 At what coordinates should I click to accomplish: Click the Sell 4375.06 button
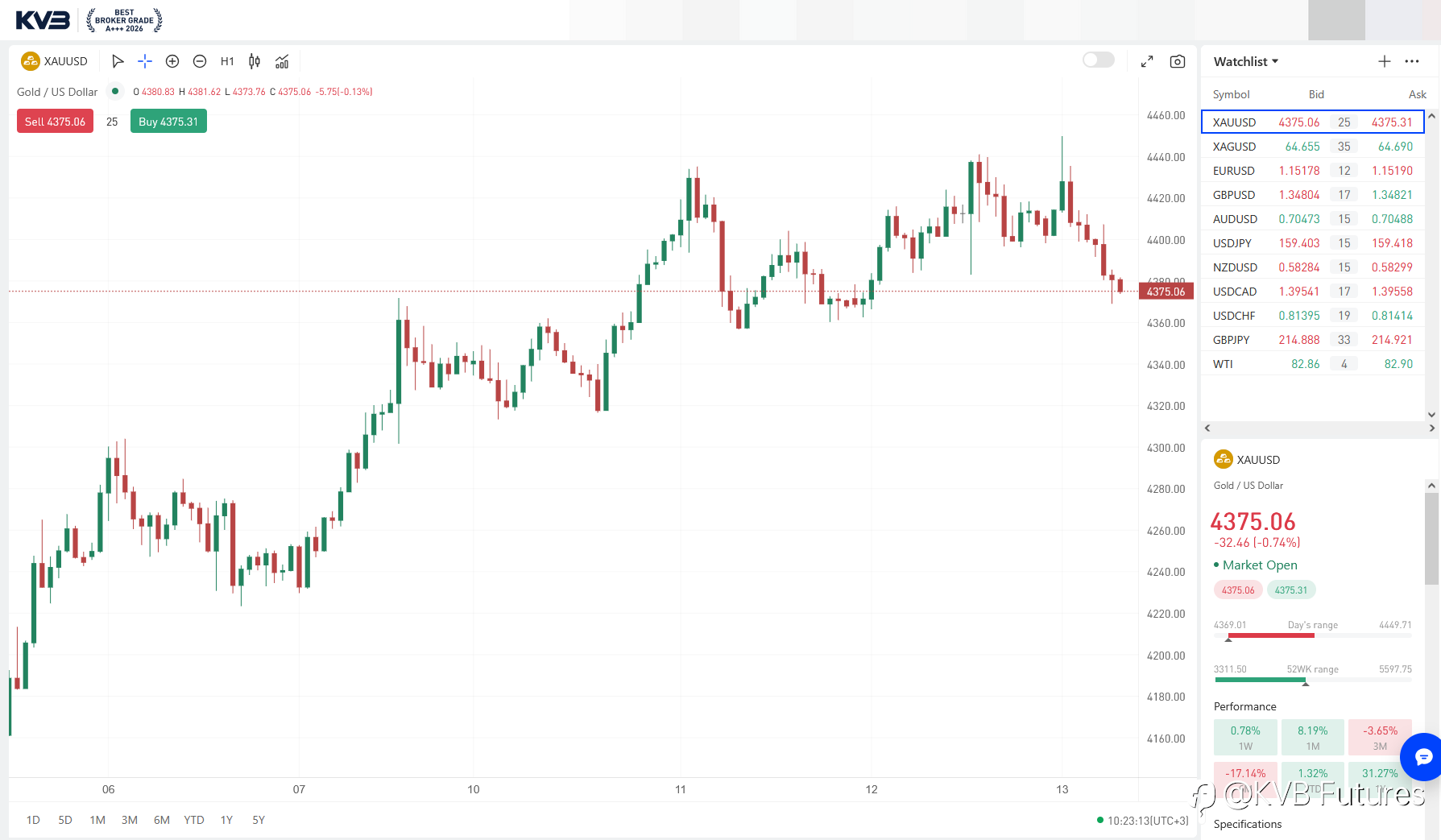pos(55,122)
